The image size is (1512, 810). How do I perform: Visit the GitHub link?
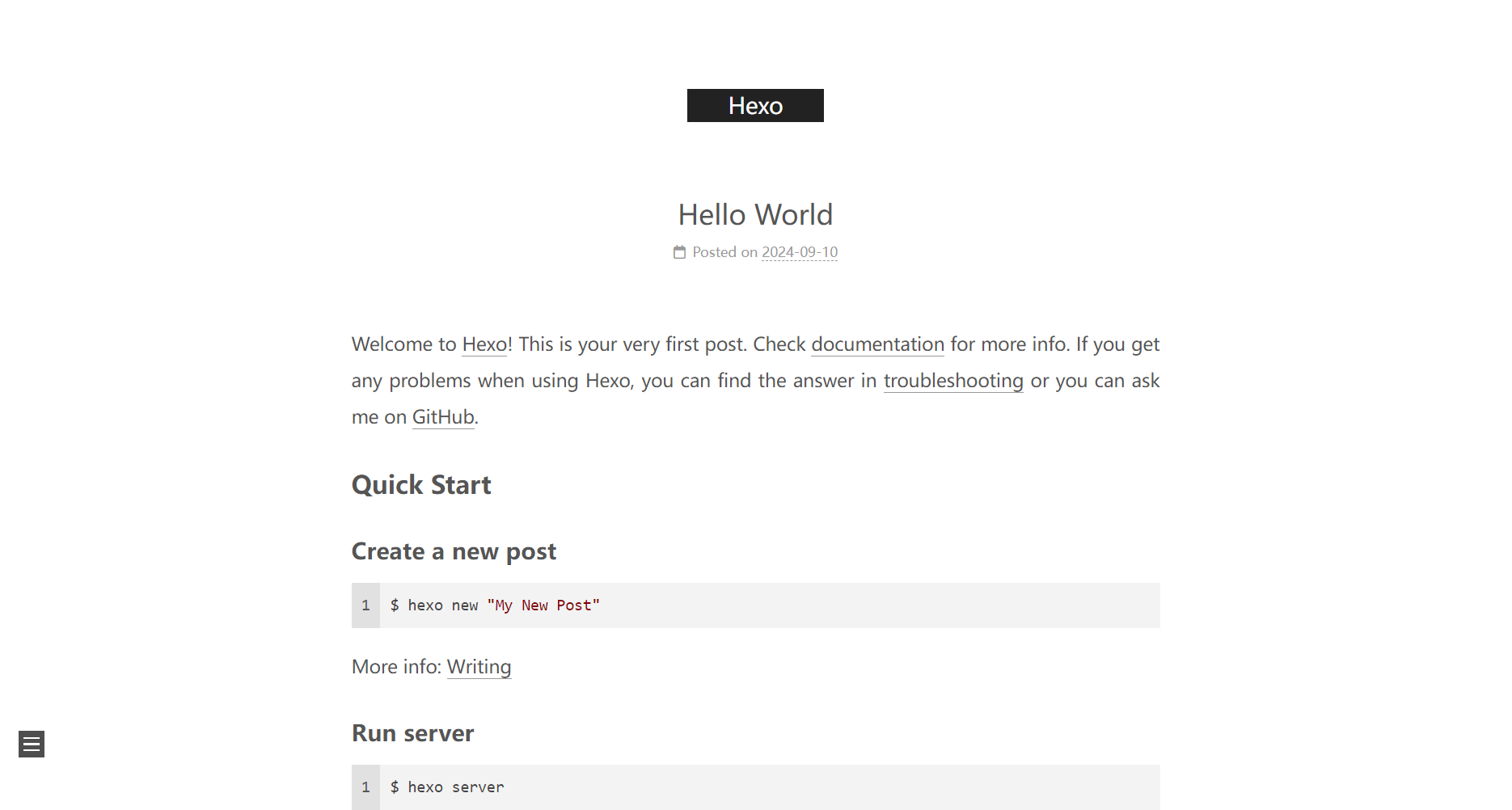click(443, 417)
